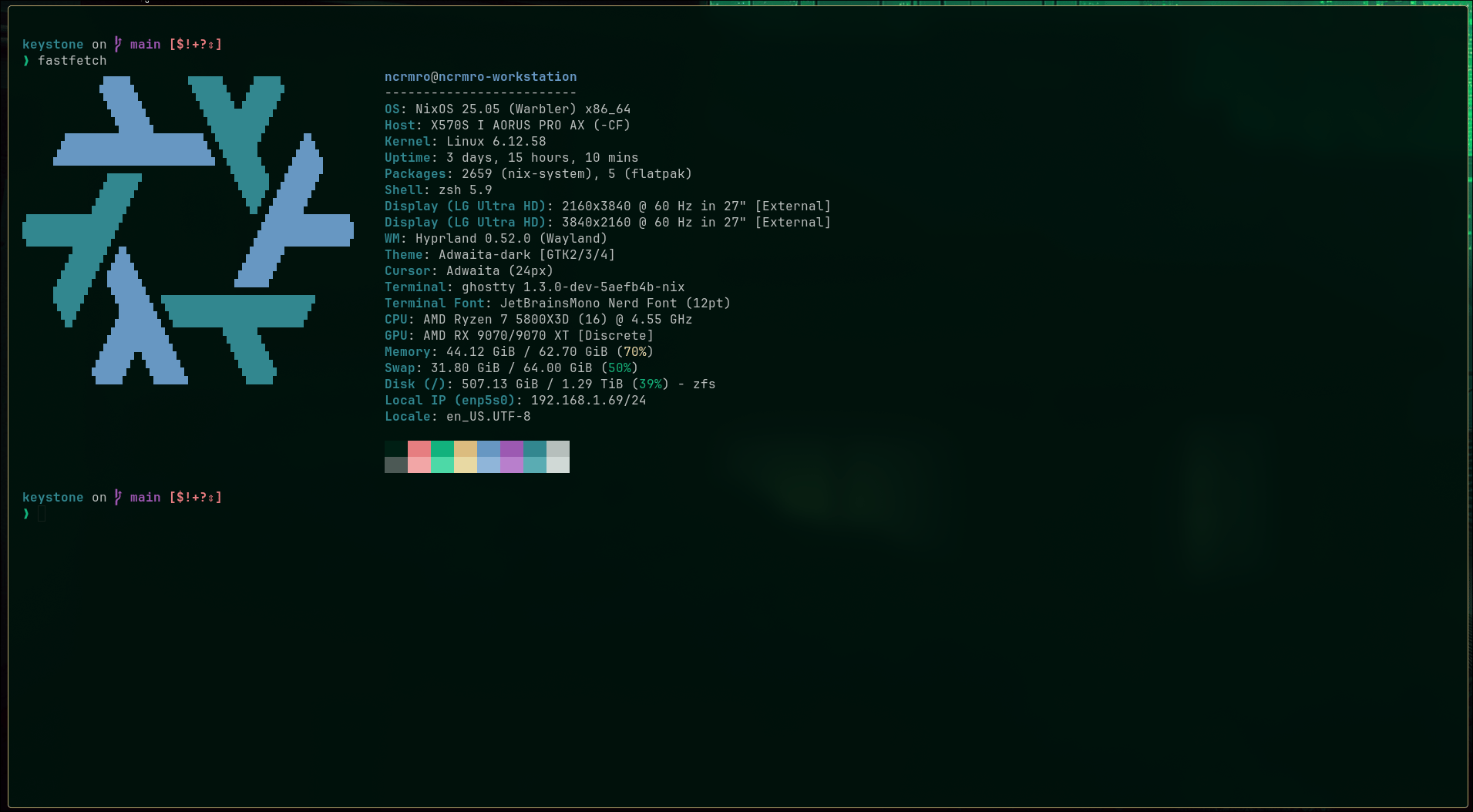The height and width of the screenshot is (812, 1473).
Task: Click the typed fastfetch command text
Action: pyautogui.click(x=72, y=60)
